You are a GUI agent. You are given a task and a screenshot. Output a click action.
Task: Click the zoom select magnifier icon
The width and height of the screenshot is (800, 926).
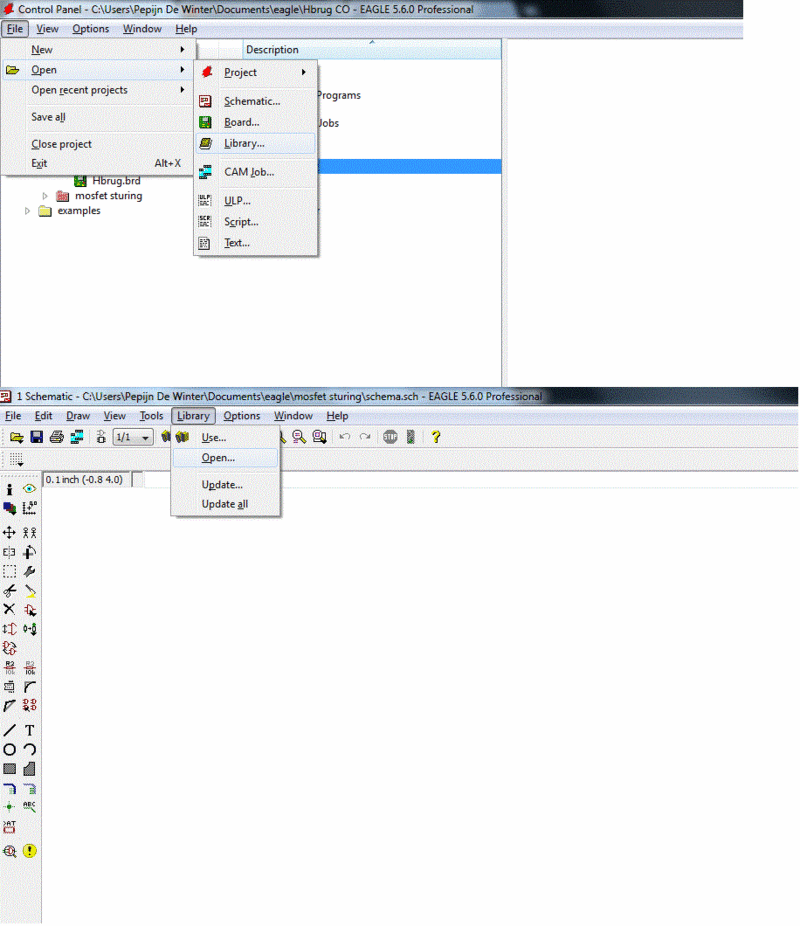(319, 438)
